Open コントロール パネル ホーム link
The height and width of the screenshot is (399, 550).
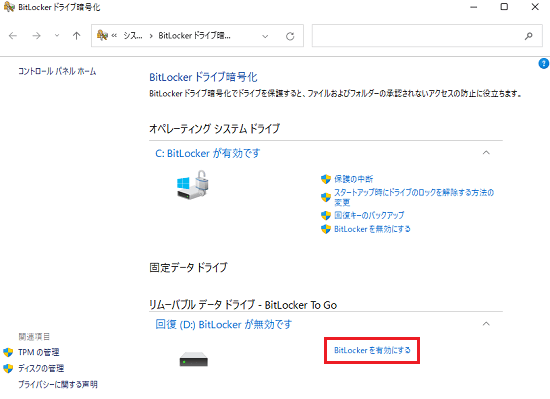tap(57, 72)
